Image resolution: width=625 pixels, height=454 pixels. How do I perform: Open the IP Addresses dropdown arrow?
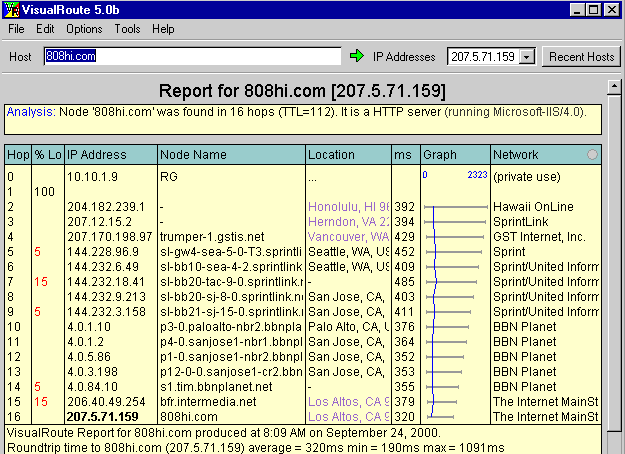527,57
